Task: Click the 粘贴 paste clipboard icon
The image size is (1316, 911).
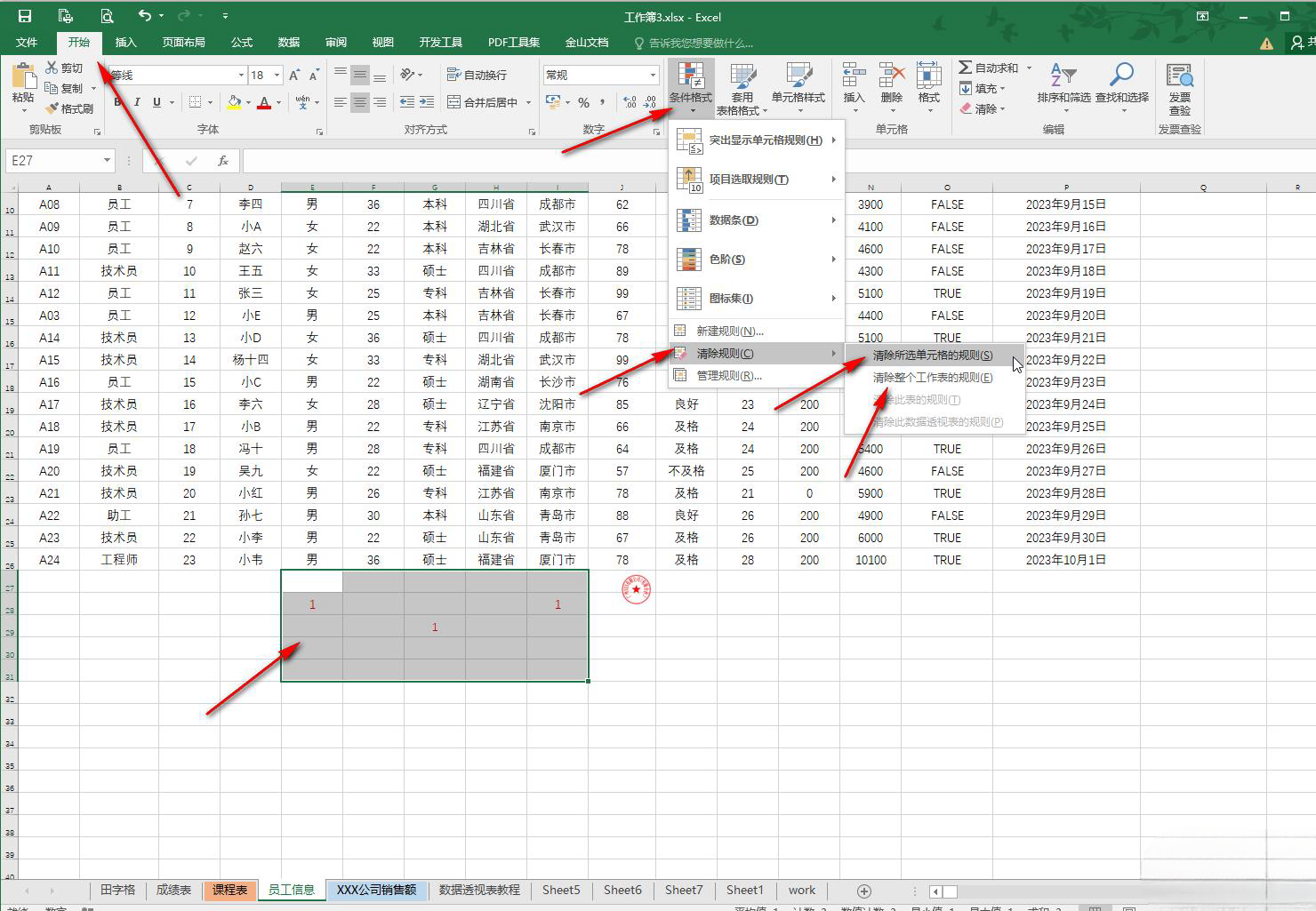Action: pos(23,76)
